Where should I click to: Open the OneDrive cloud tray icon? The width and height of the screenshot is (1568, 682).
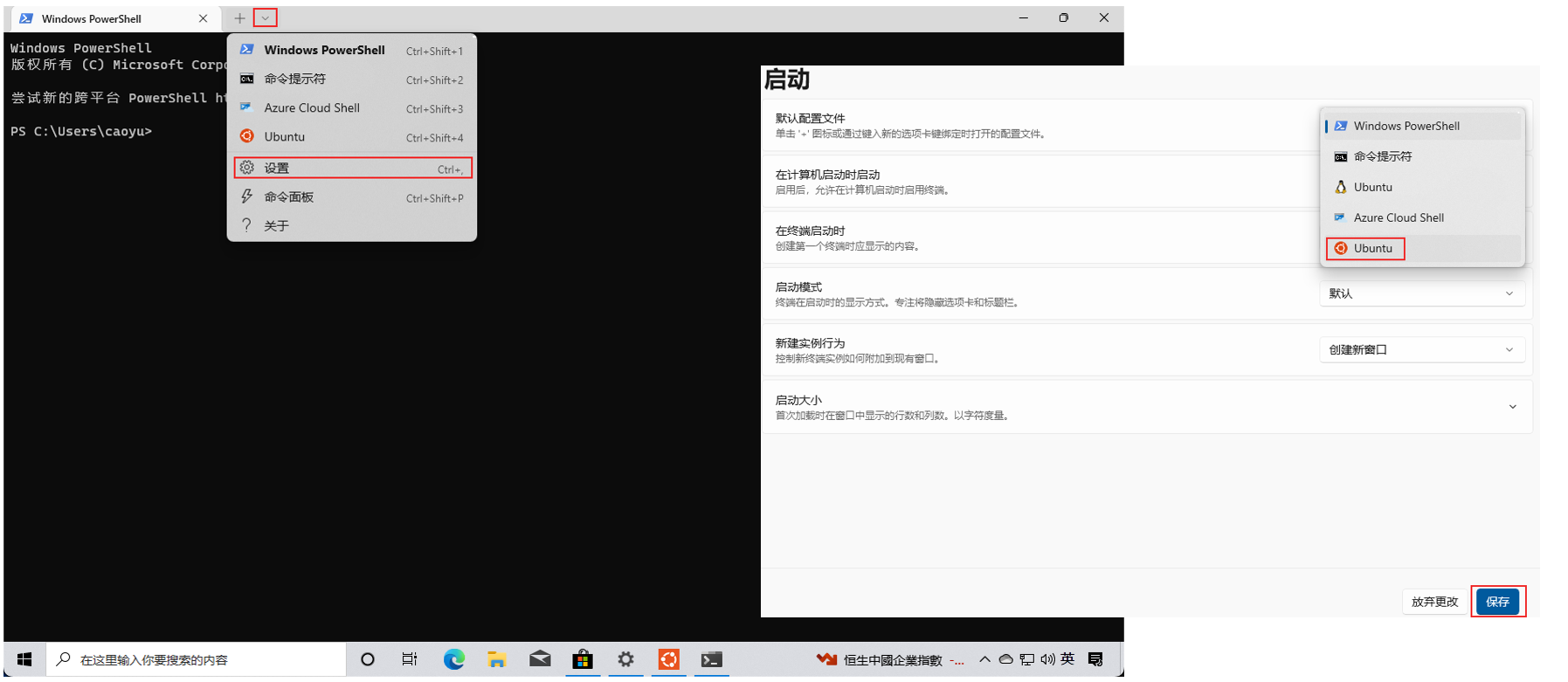click(1005, 659)
